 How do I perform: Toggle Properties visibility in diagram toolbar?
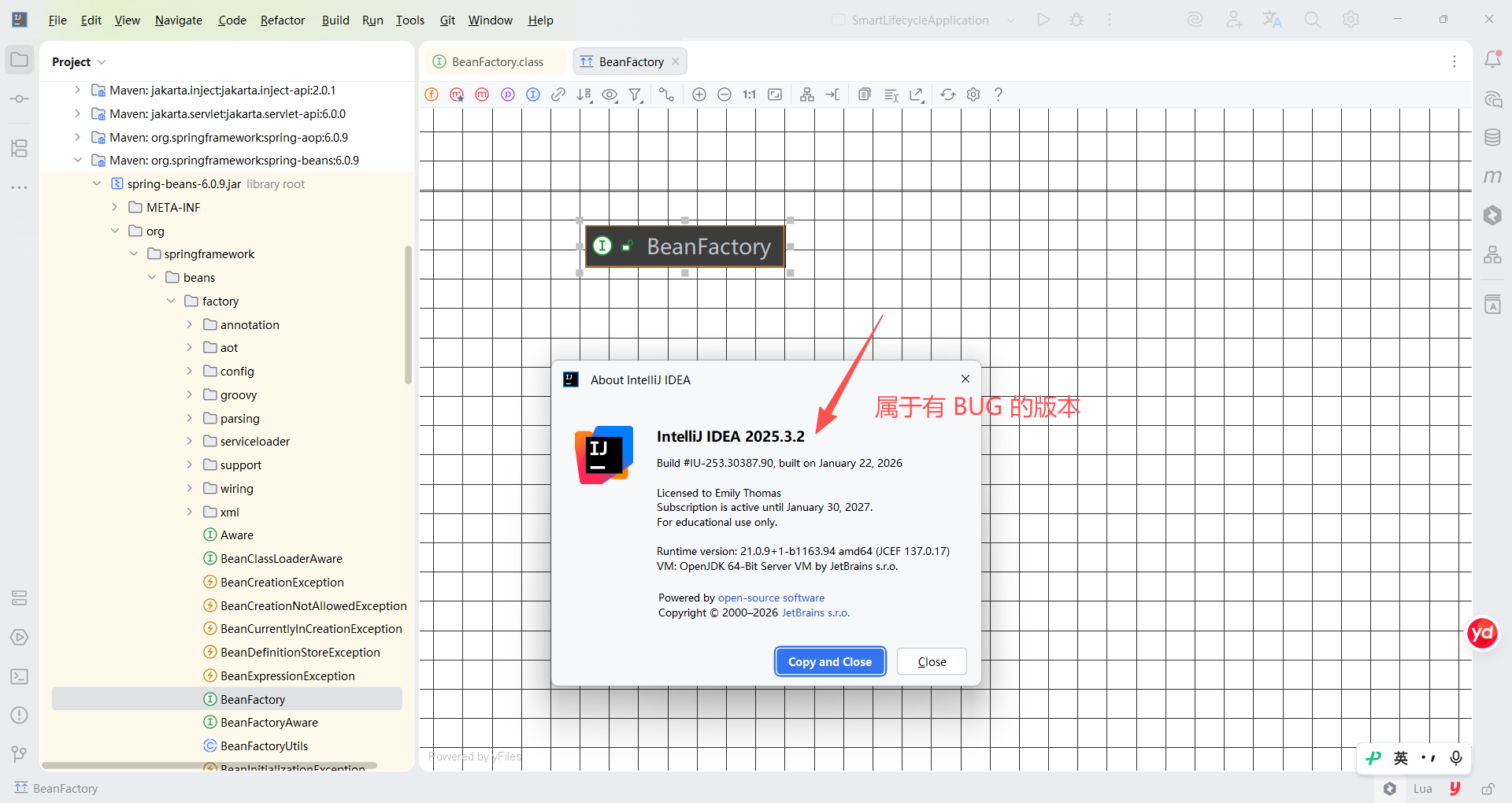pos(508,94)
